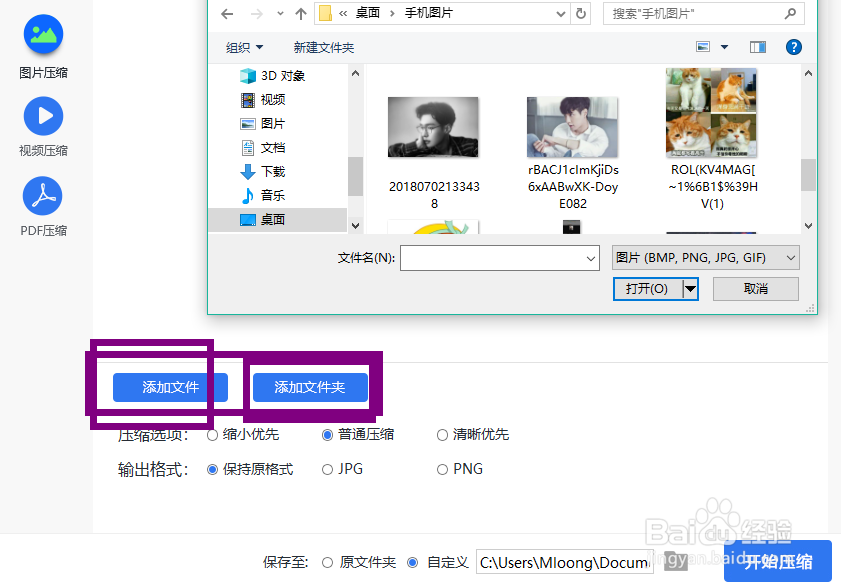
Task: Open the 视频压缩 video compression icon
Action: point(43,116)
